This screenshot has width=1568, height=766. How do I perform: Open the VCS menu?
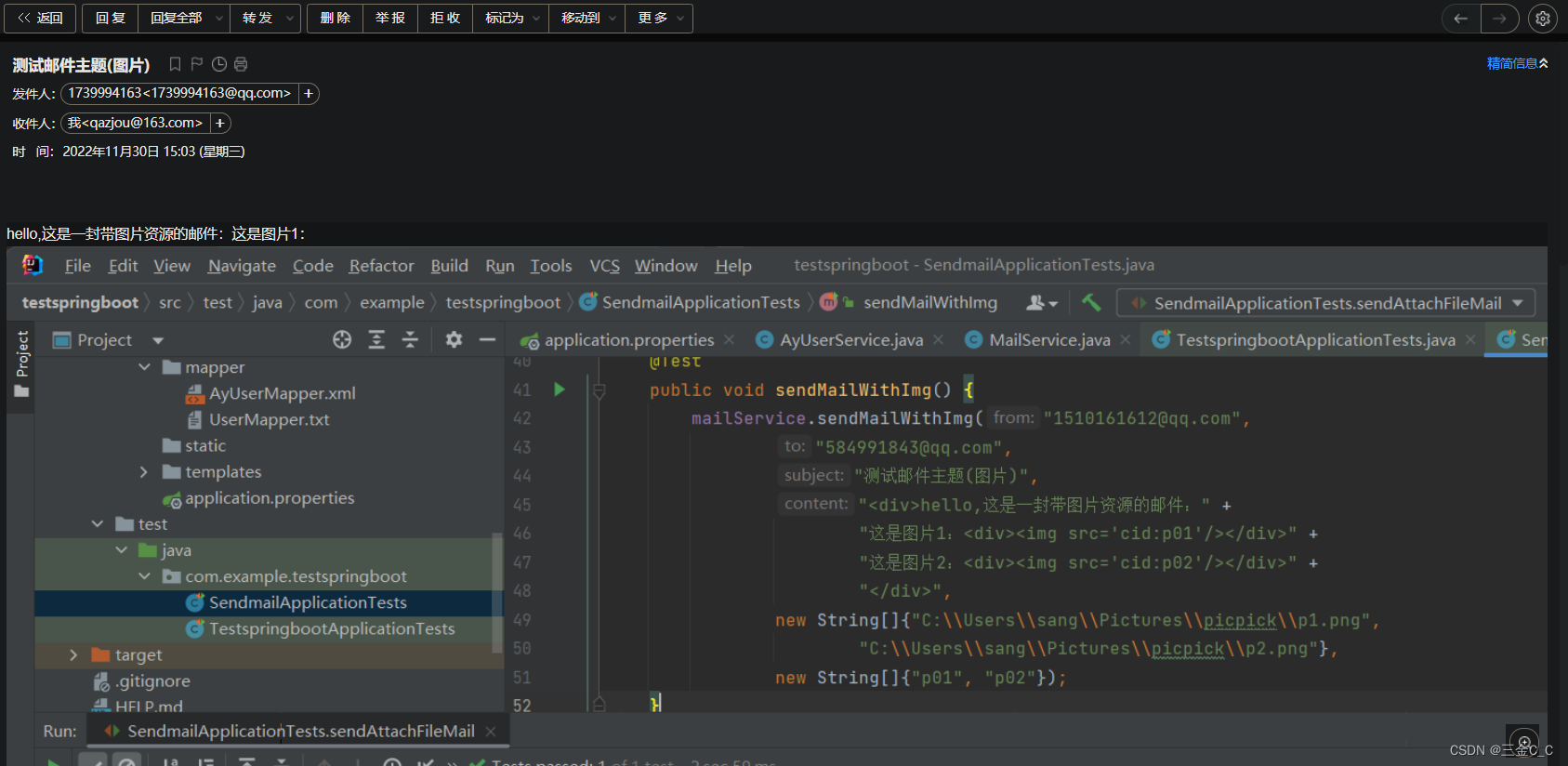click(x=604, y=266)
